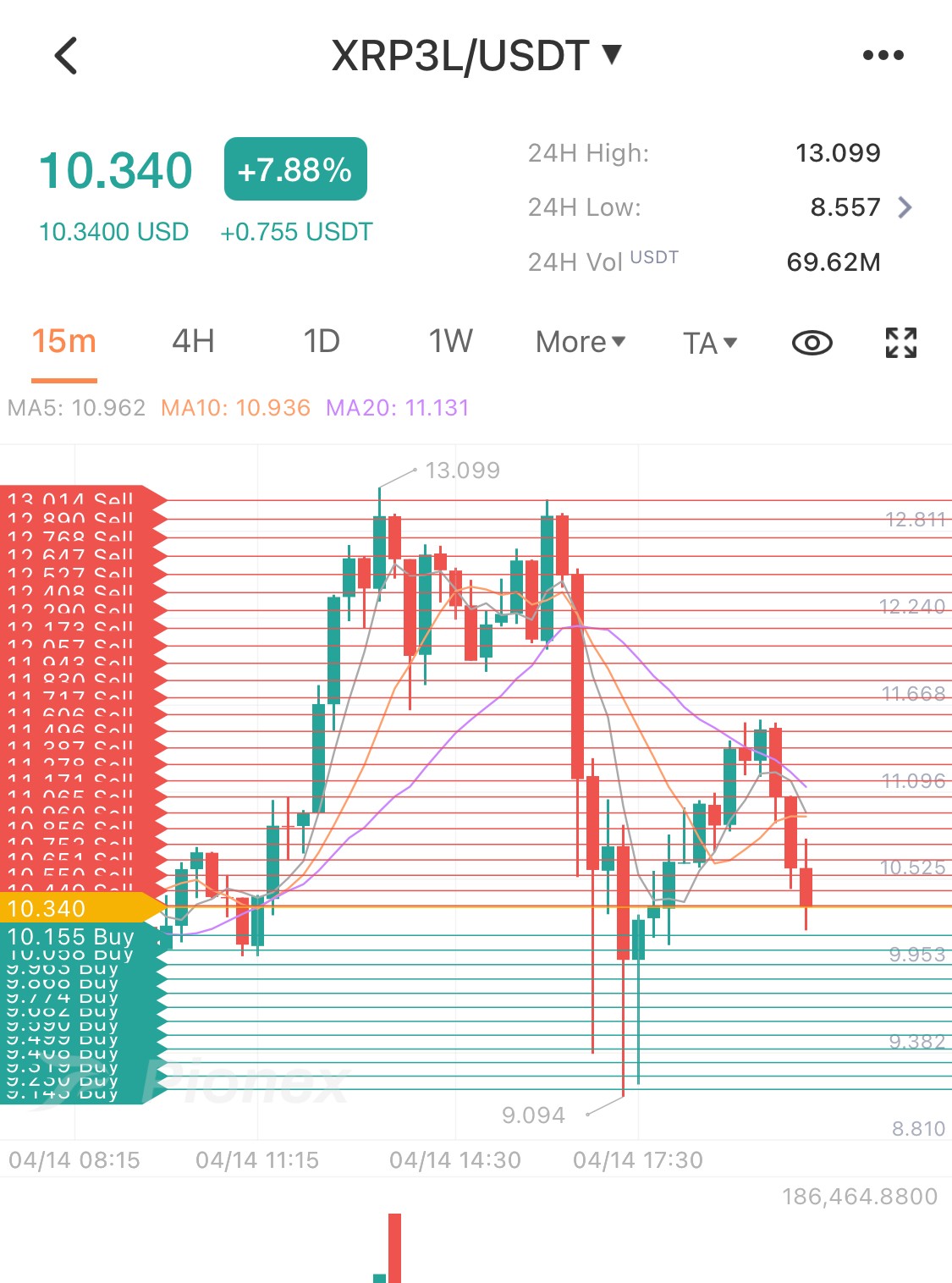The image size is (952, 1283).
Task: Tap the 13.099 high price marker
Action: [462, 470]
